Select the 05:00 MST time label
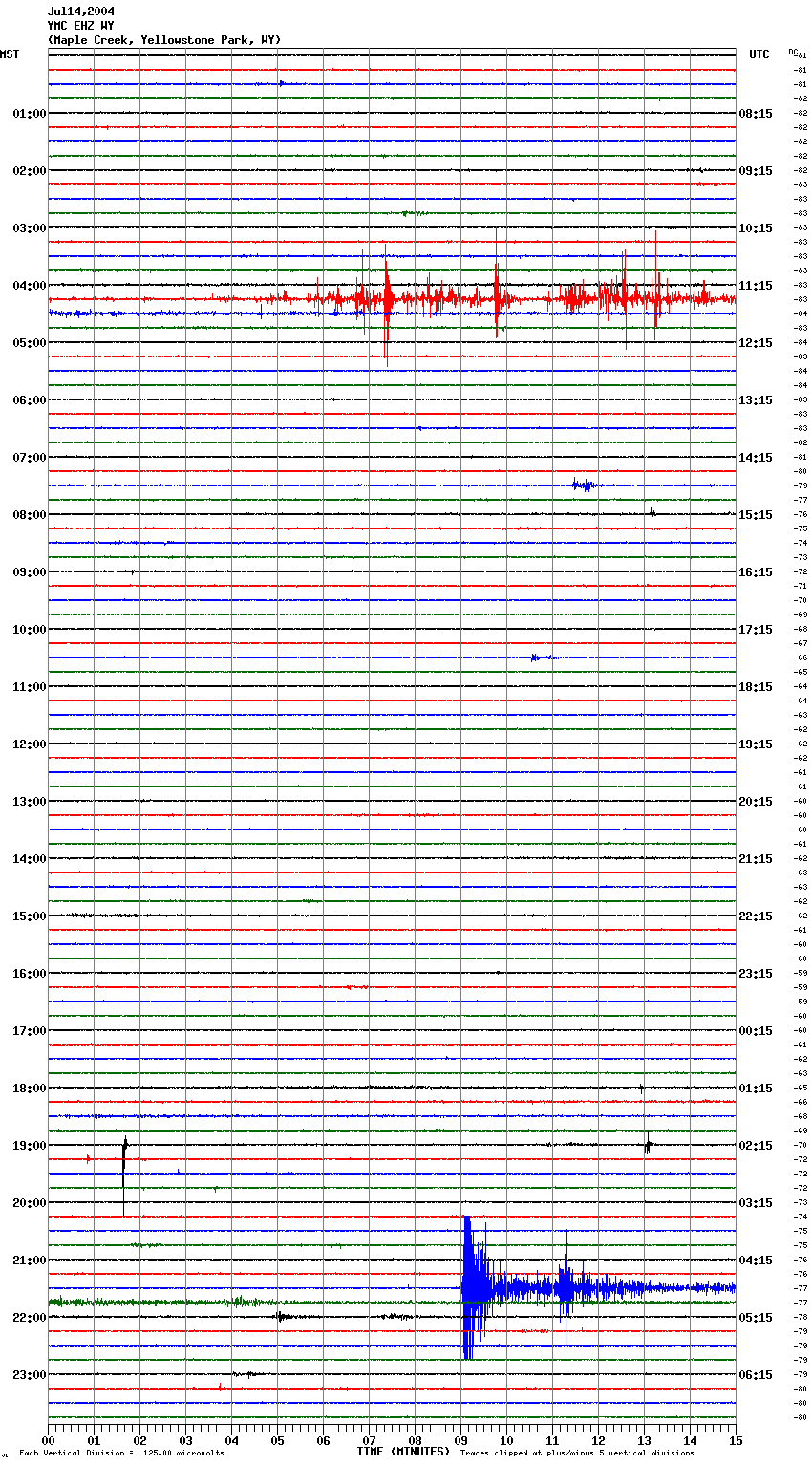The height and width of the screenshot is (1466, 812). [x=30, y=343]
